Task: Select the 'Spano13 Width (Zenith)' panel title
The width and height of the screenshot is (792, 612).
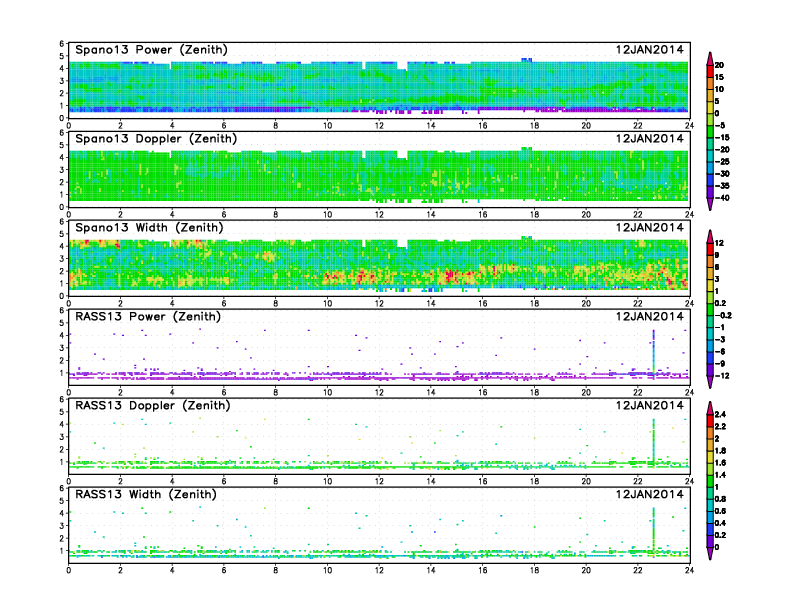Action: tap(149, 228)
